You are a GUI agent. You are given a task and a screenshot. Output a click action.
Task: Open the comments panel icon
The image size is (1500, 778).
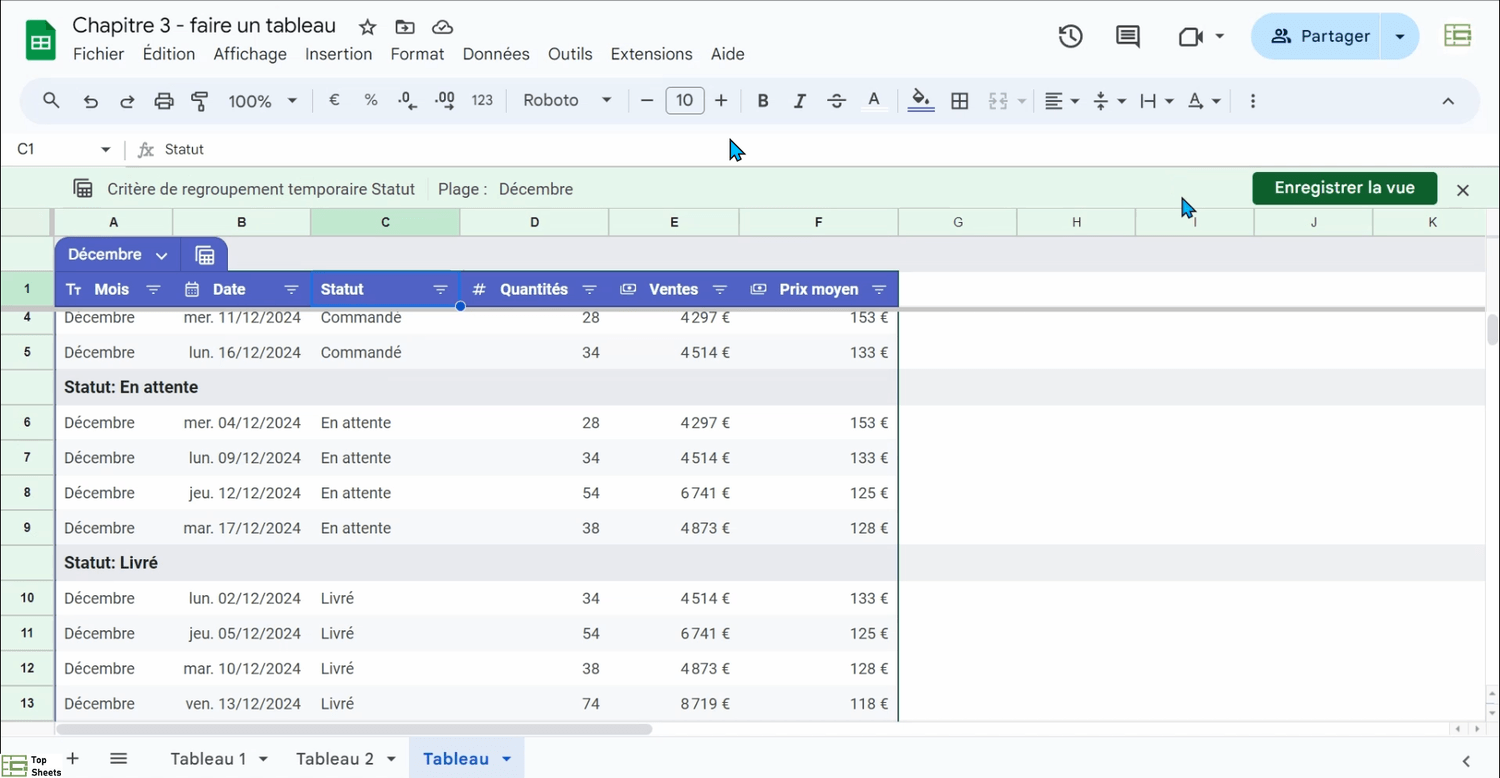pos(1127,37)
